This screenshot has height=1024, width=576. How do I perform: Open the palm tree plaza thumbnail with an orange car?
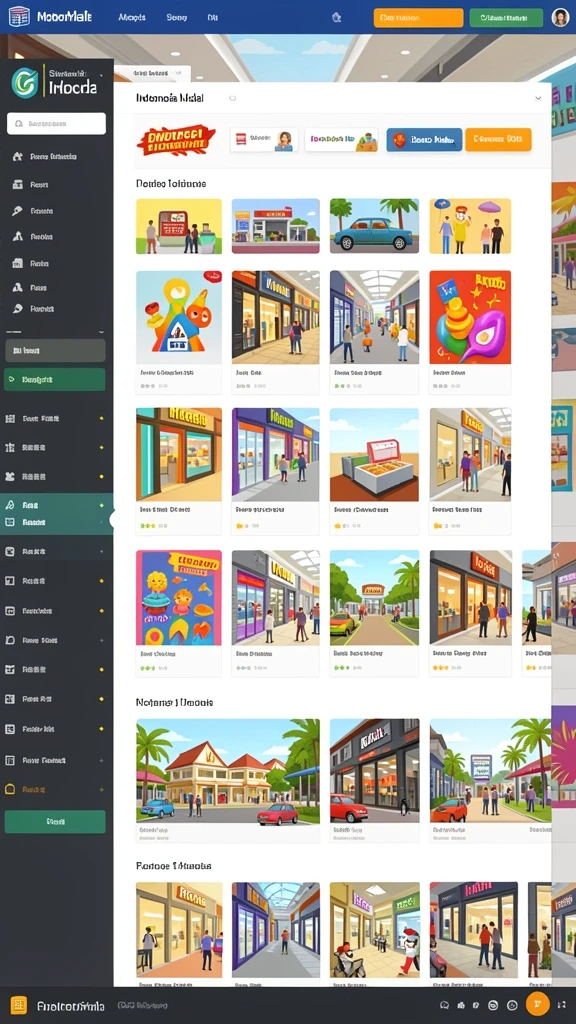coord(490,771)
